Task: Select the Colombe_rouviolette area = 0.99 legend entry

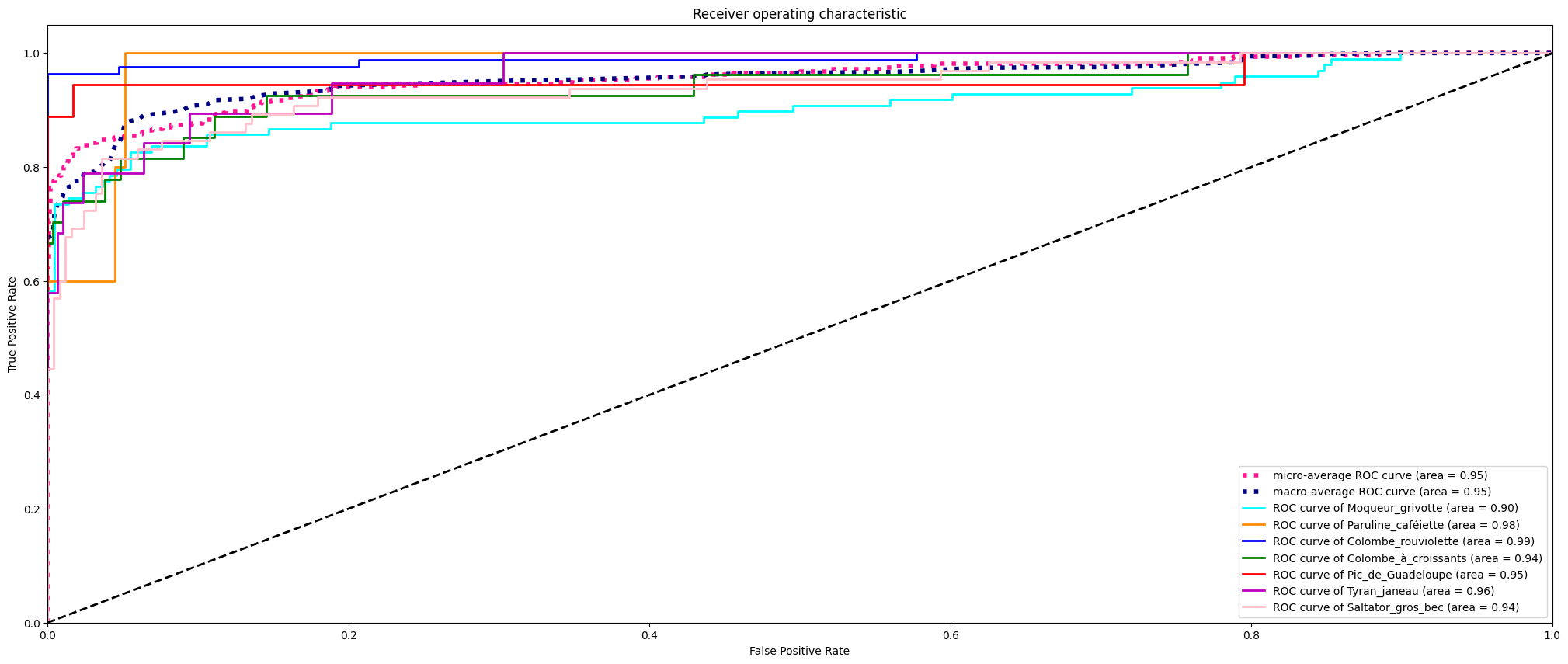Action: click(1403, 541)
